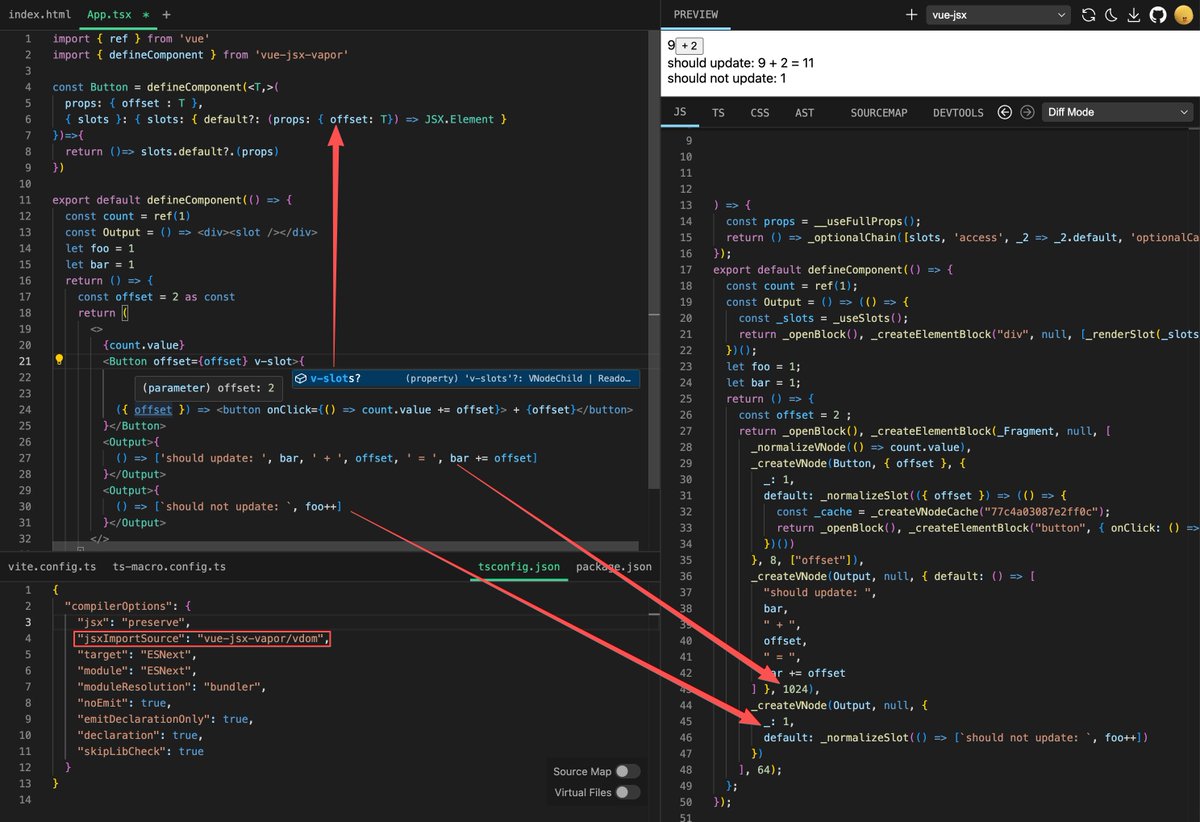Open the AST output tab
Image resolution: width=1200 pixels, height=822 pixels.
pos(804,113)
